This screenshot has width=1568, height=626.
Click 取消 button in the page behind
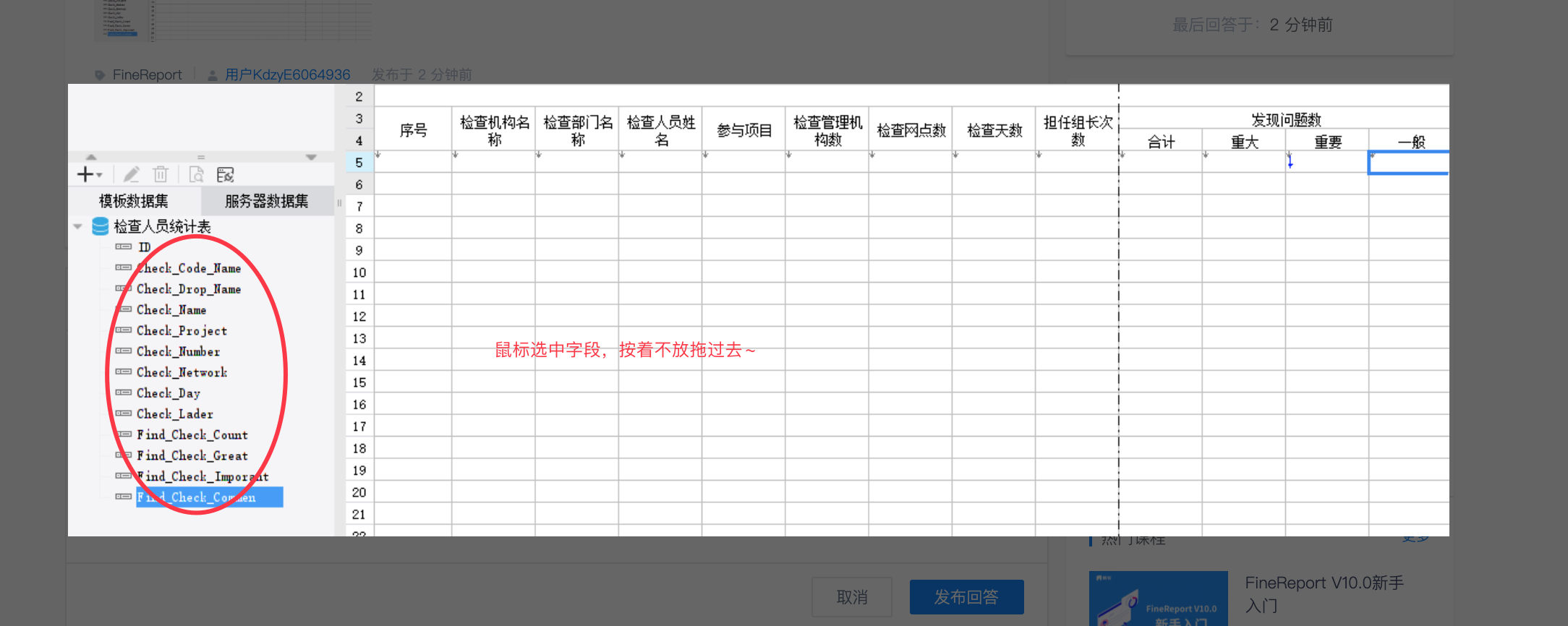(852, 597)
